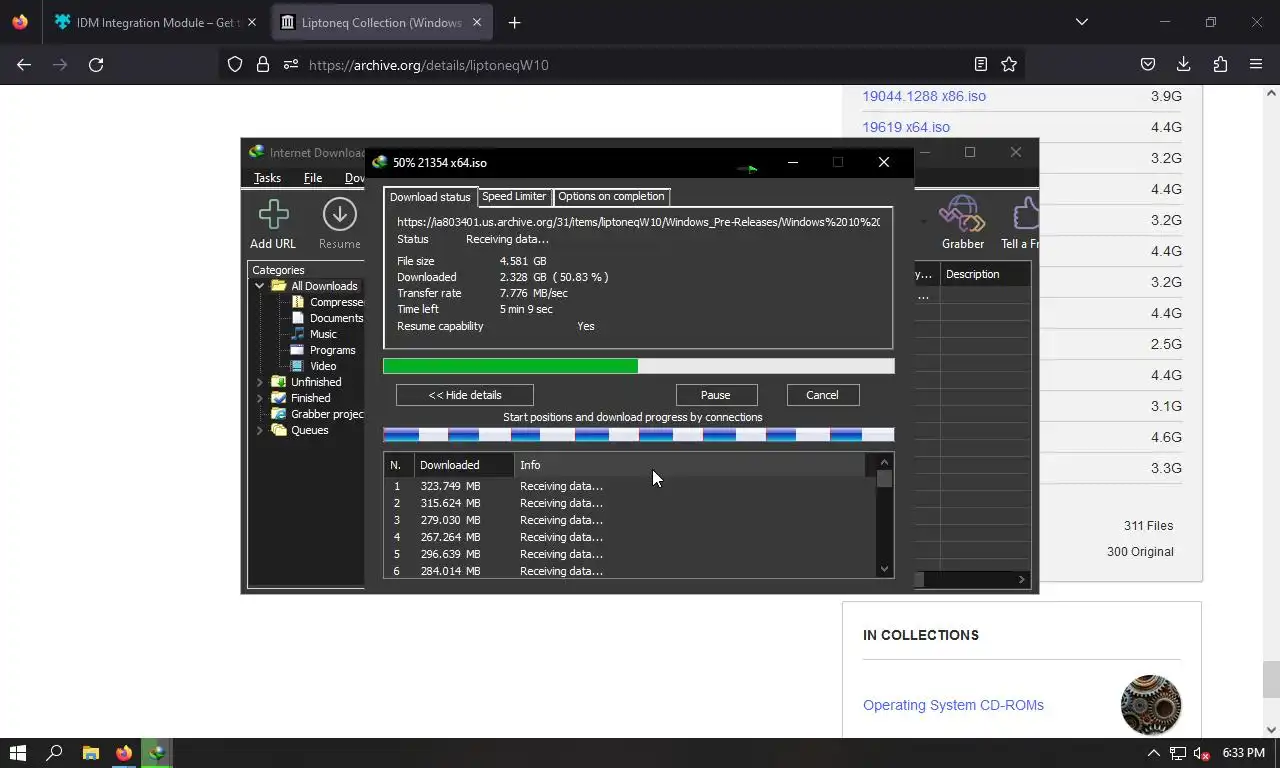The width and height of the screenshot is (1280, 768).
Task: Click the Firefox list all tabs chevron
Action: [x=1081, y=22]
